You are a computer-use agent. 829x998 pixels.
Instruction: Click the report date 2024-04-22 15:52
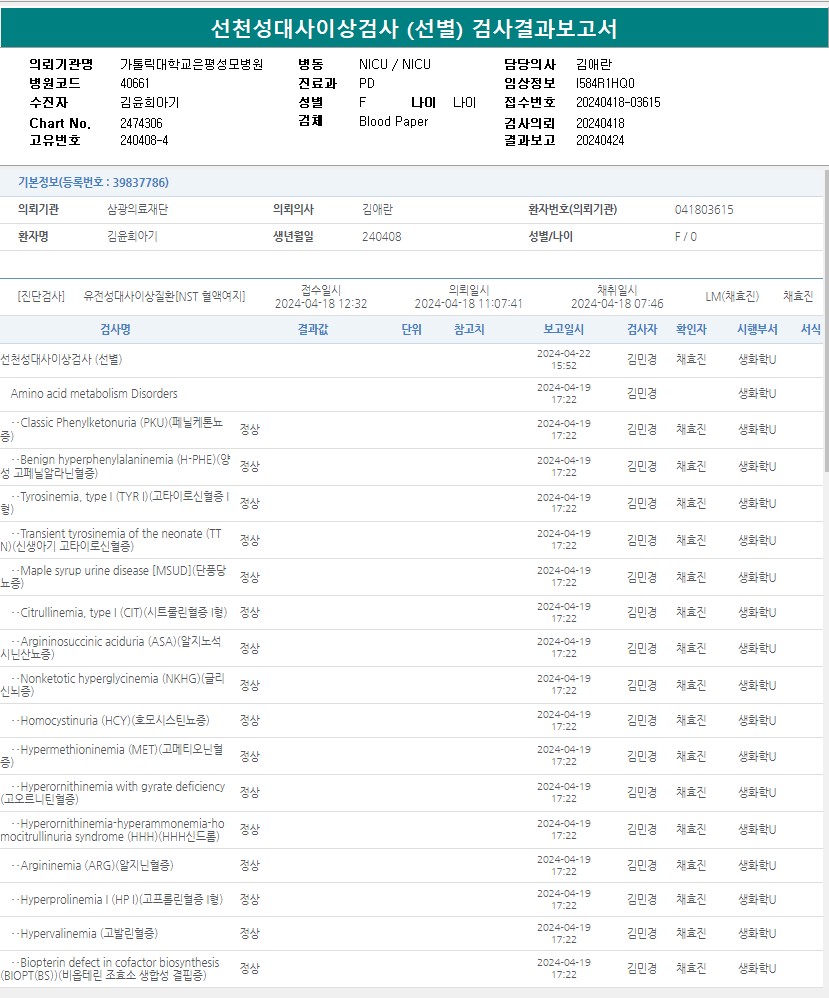[563, 360]
